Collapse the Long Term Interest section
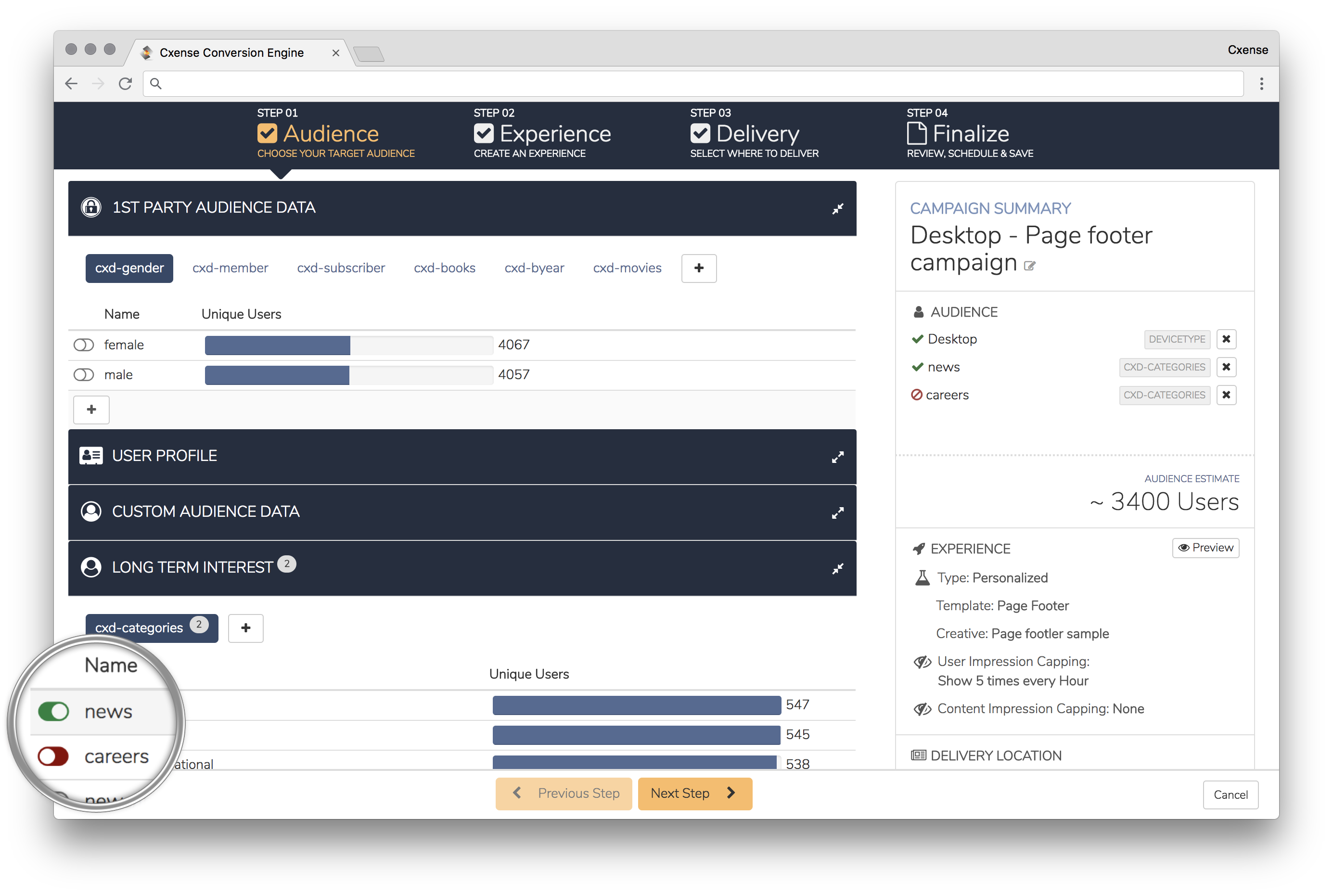 837,569
